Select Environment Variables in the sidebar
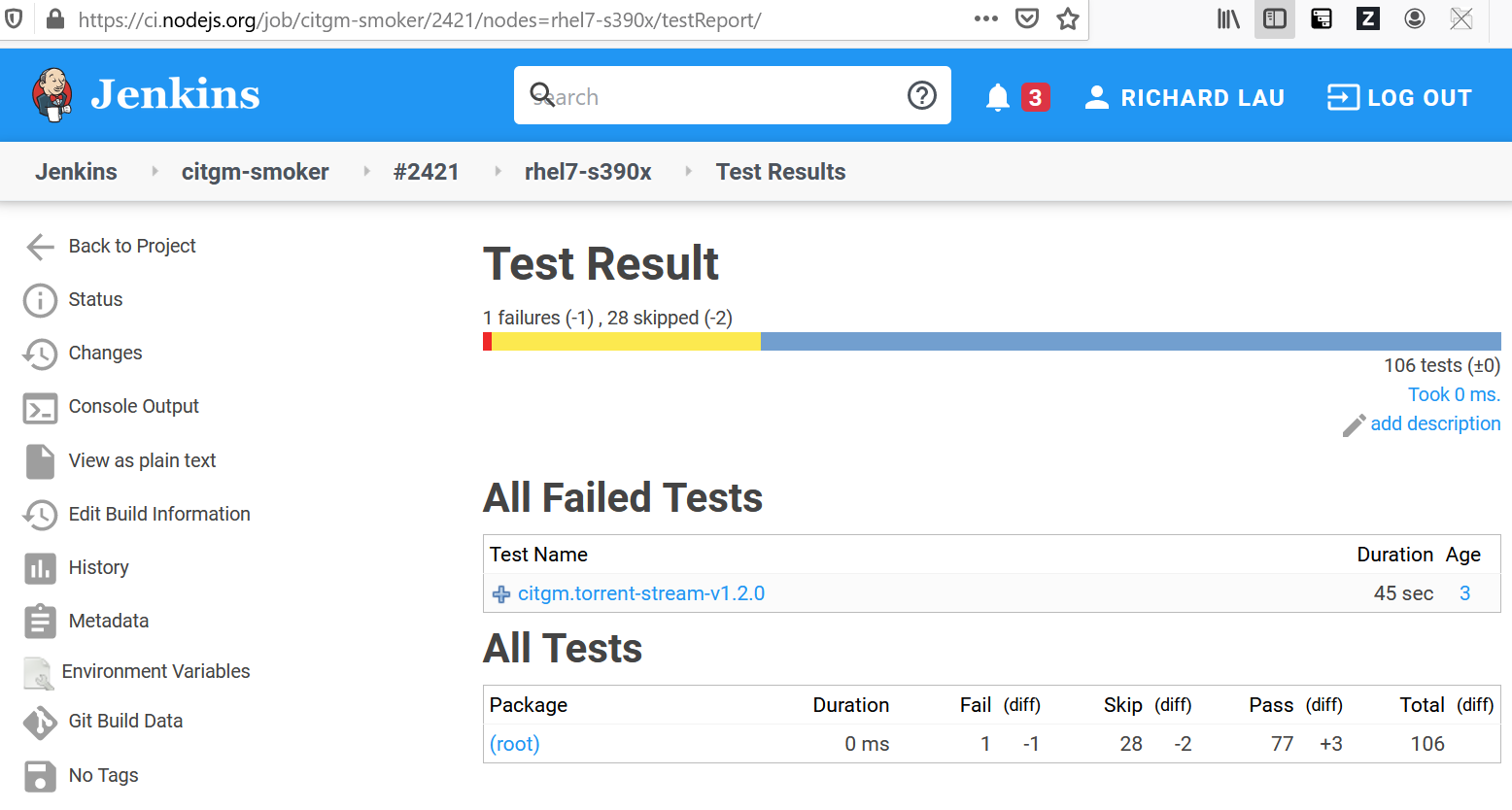Screen dimensions: 1512x810 155,672
